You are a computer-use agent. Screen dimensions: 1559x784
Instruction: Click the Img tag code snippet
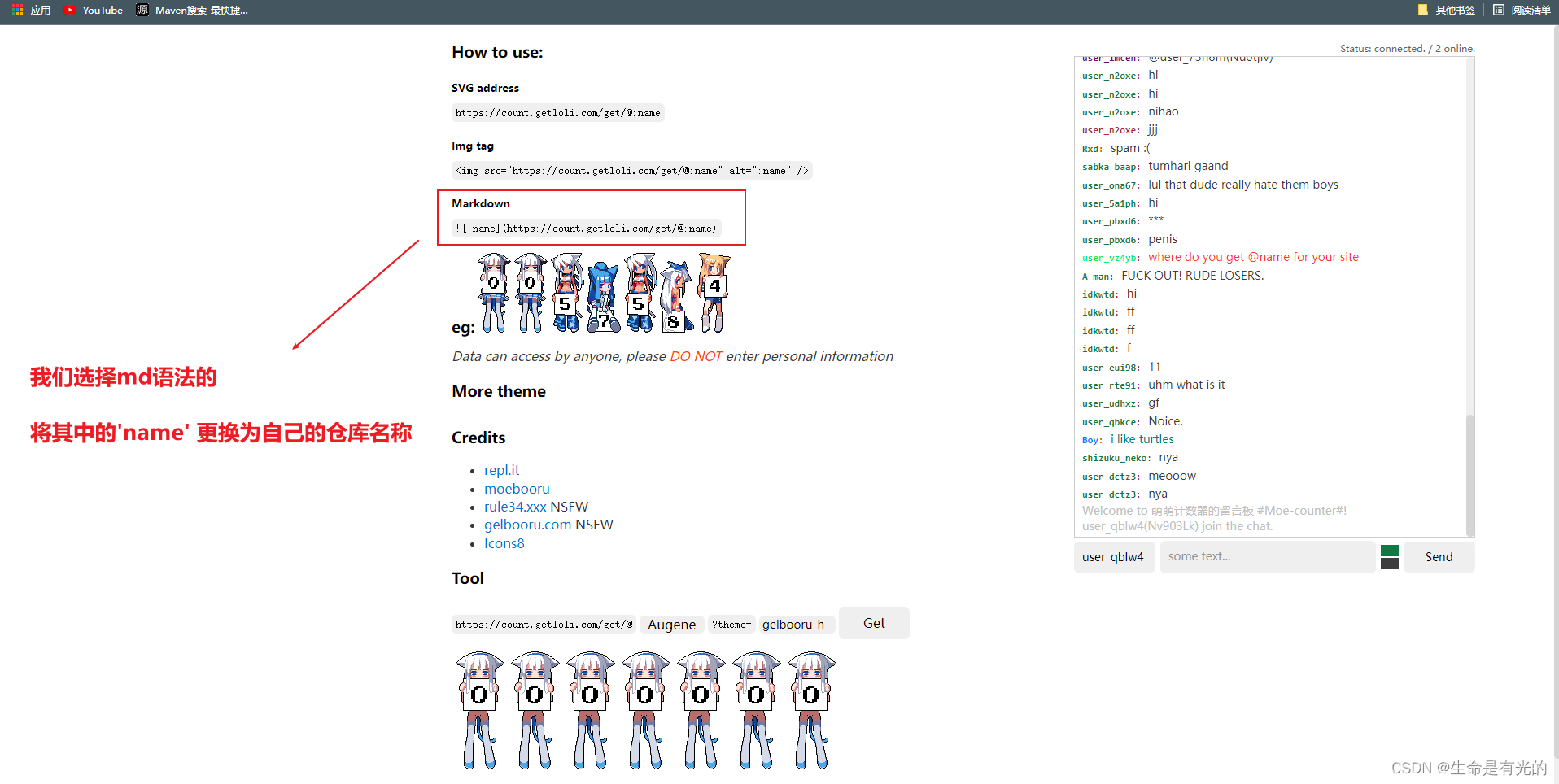632,171
